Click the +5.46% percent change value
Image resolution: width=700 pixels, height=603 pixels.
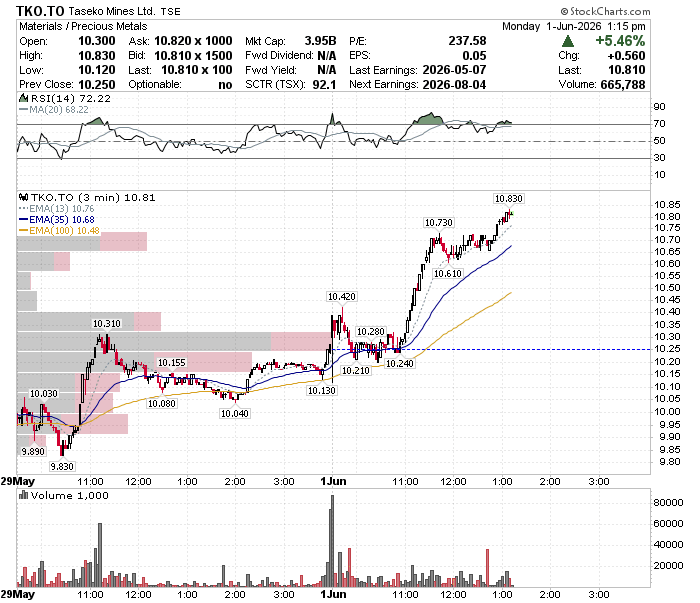click(x=620, y=41)
